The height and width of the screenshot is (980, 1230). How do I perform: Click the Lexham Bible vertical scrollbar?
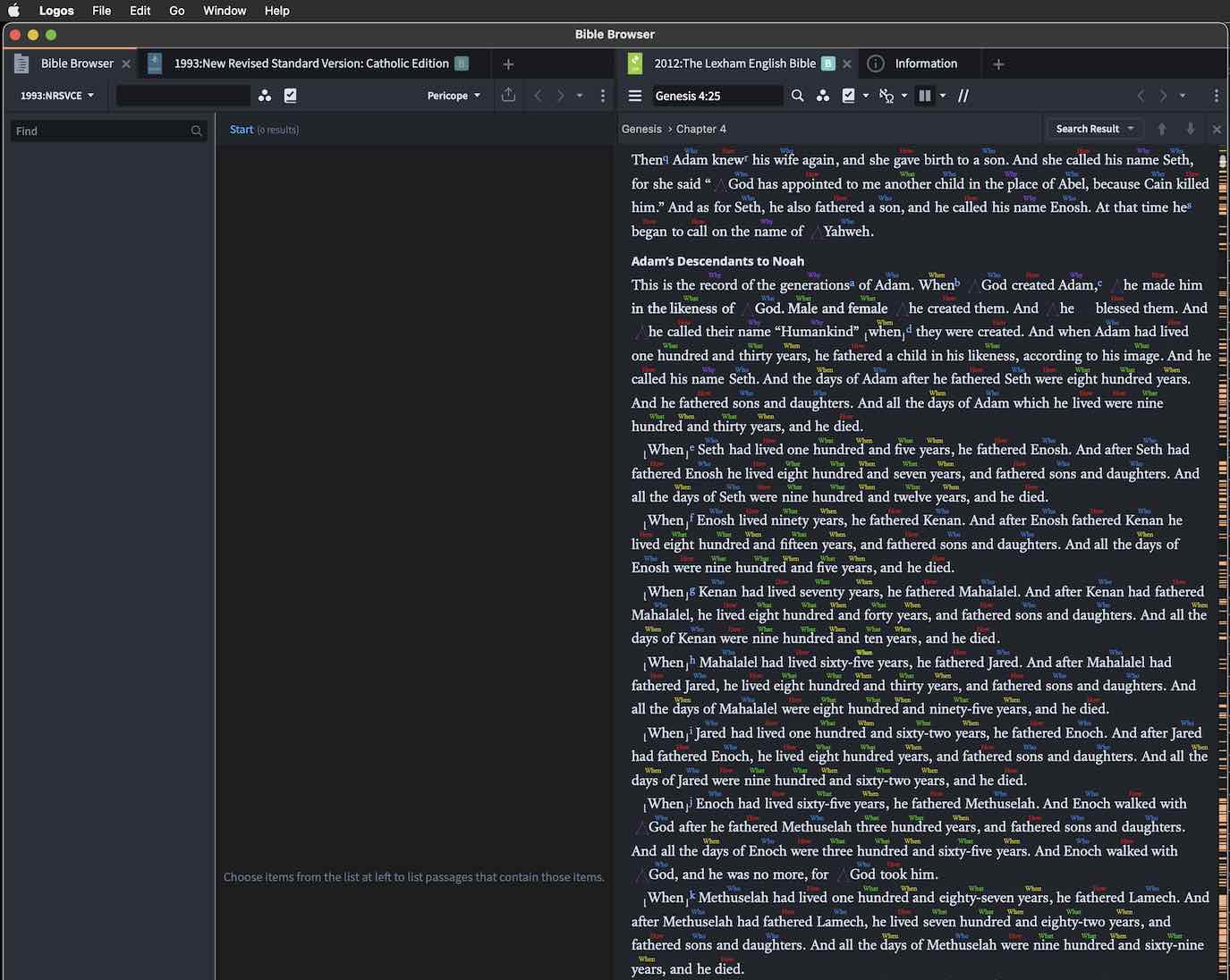point(1223,162)
